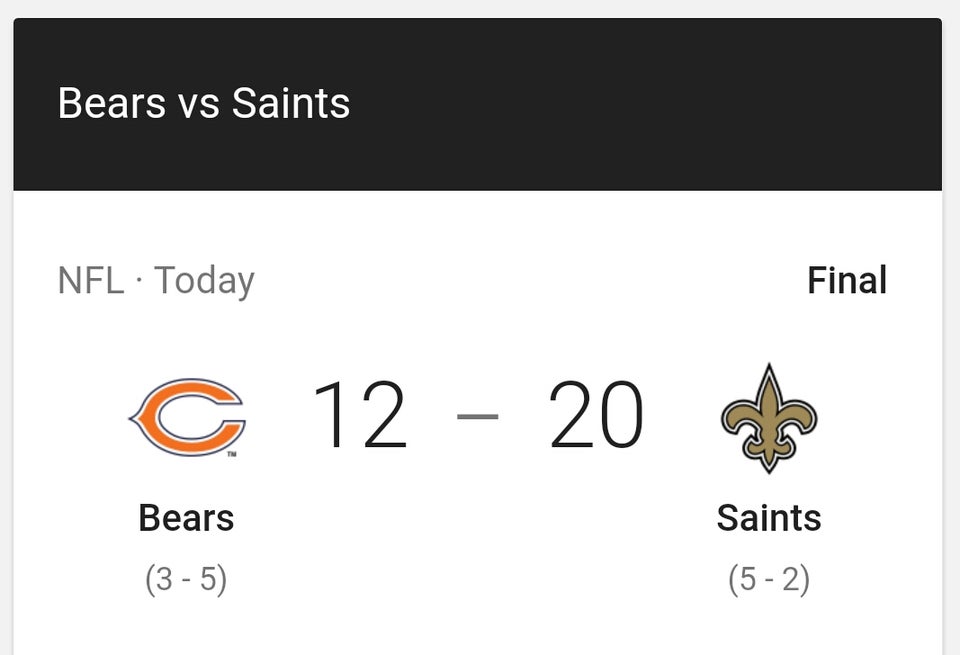Open the Bears vs Saints title
Screen dimensions: 960x655
(204, 103)
